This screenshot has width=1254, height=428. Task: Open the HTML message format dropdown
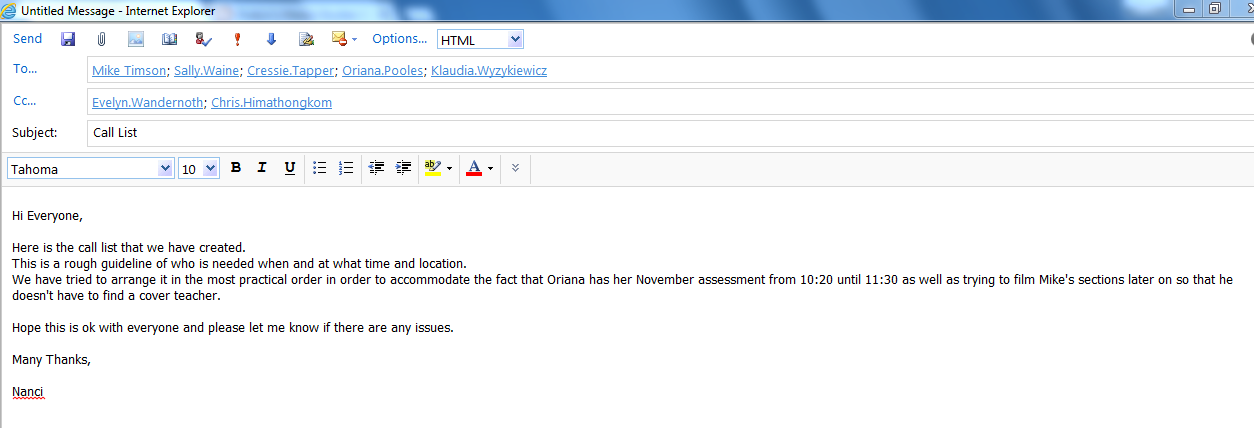(x=480, y=40)
